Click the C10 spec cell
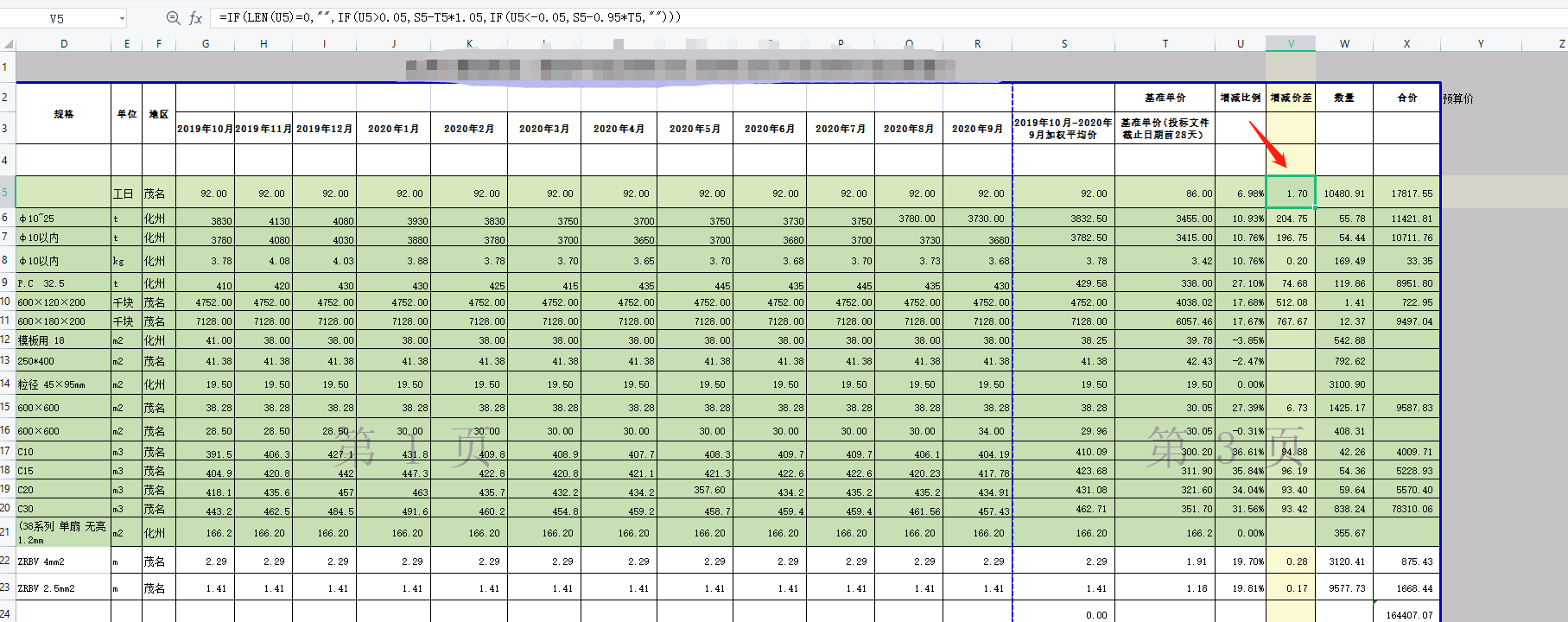The height and width of the screenshot is (622, 1568). point(64,451)
